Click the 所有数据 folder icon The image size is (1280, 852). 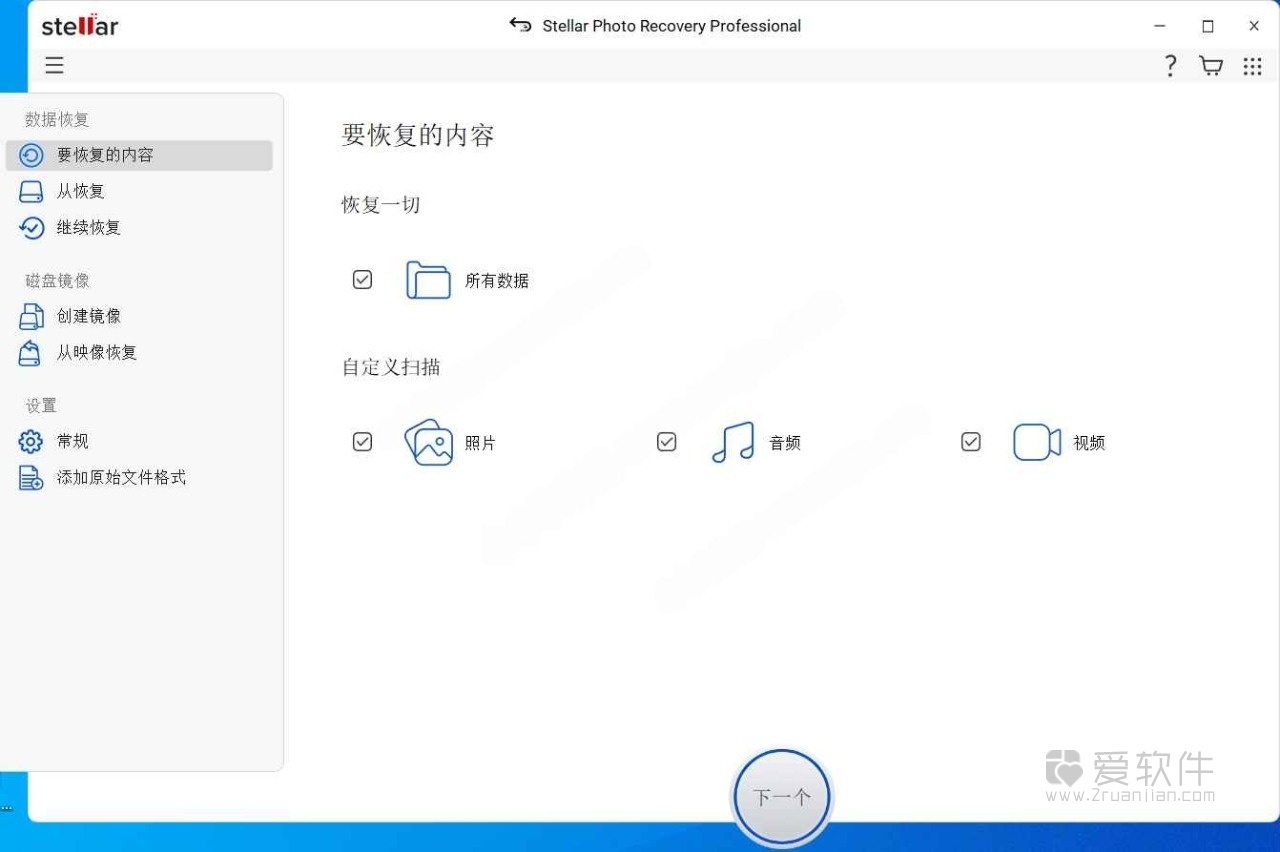tap(428, 280)
